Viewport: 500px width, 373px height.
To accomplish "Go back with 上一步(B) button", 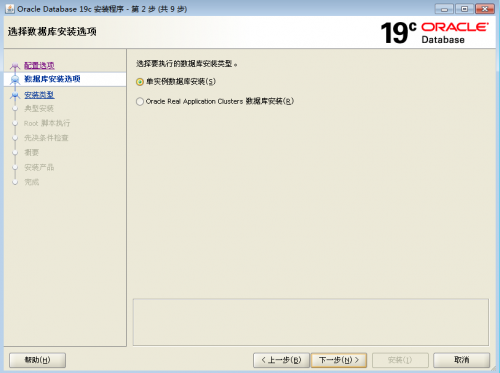I will tap(281, 360).
